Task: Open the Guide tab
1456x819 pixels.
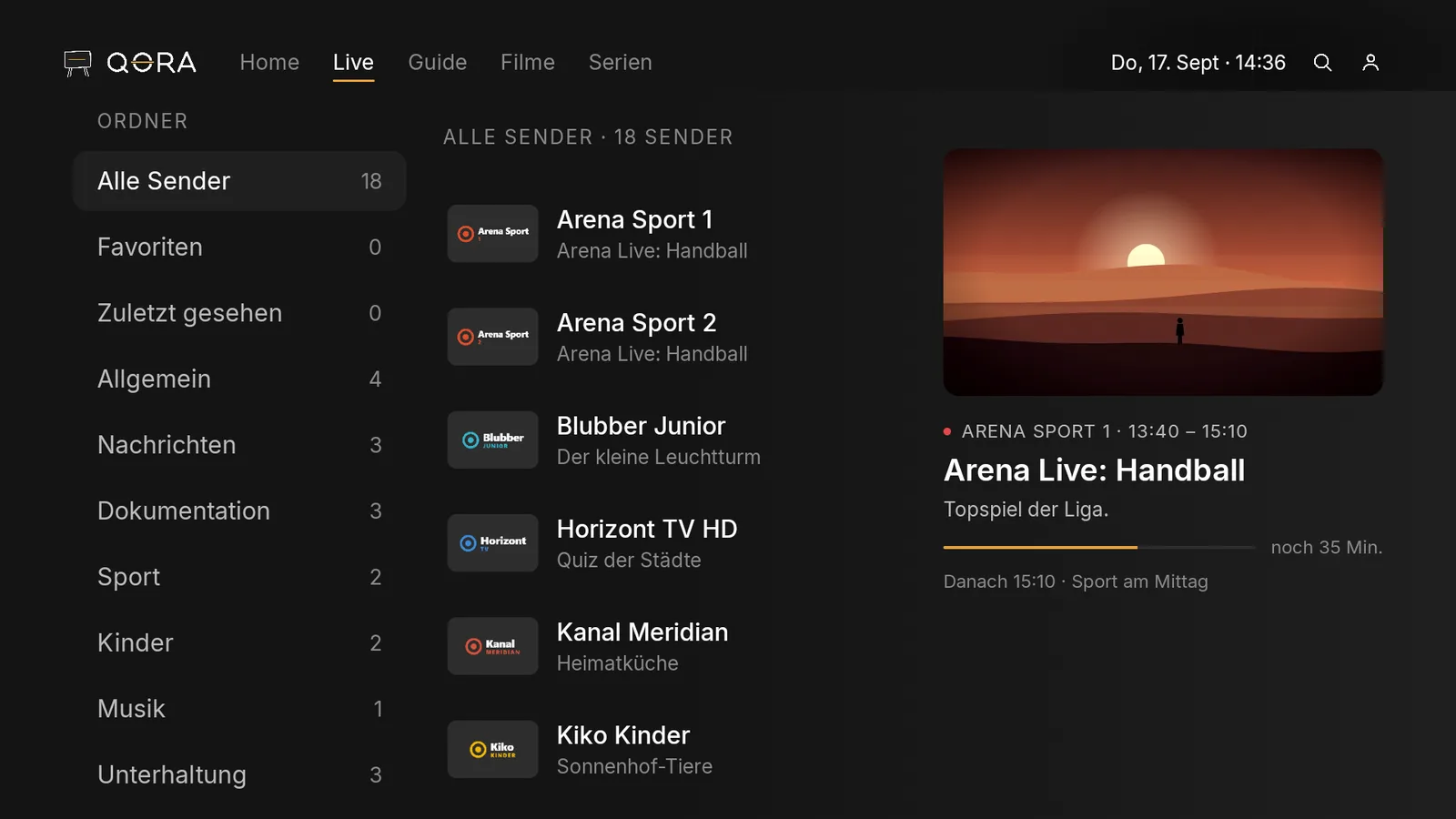Action: tap(438, 63)
